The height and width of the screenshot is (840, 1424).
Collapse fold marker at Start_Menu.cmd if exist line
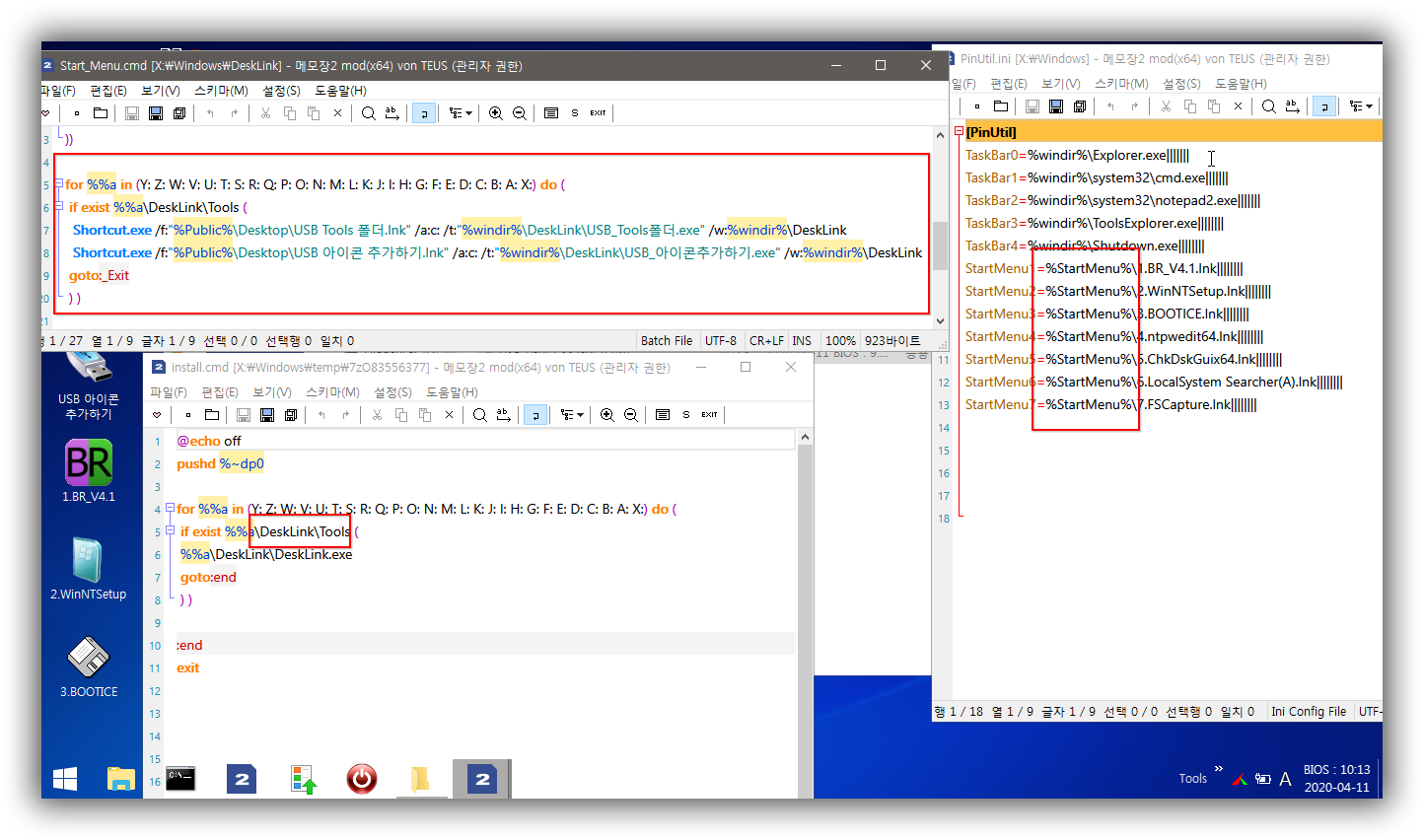(59, 207)
